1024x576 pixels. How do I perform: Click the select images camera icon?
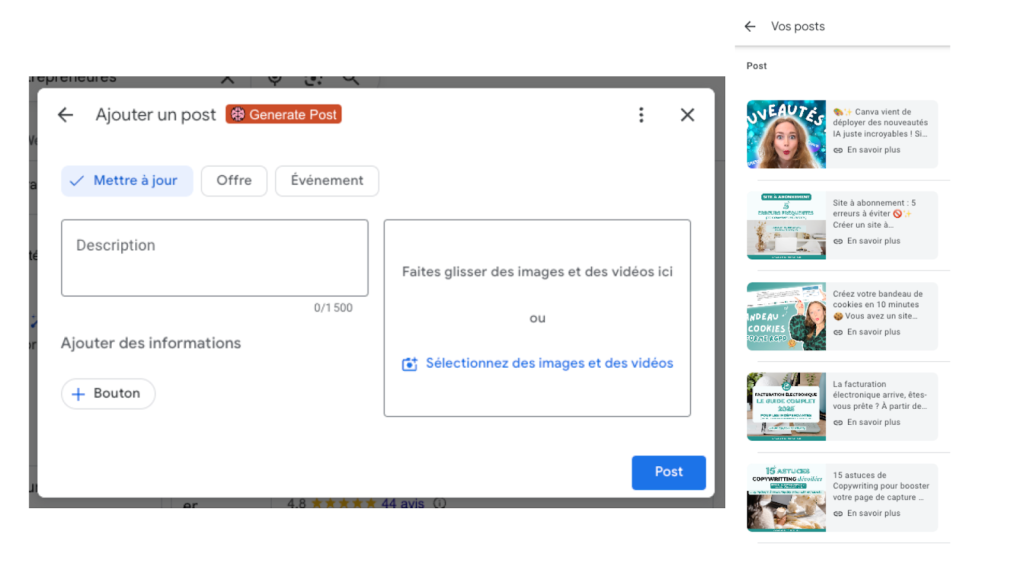tap(408, 364)
